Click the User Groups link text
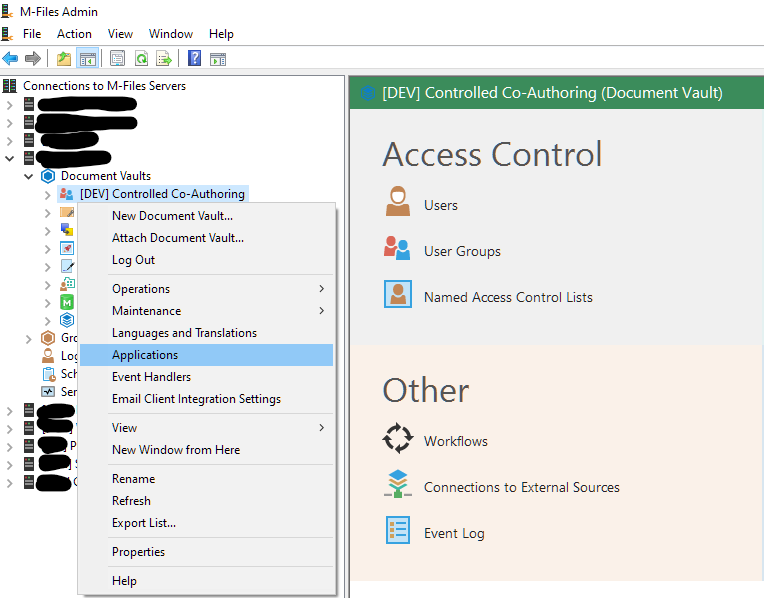This screenshot has width=764, height=598. 462,251
